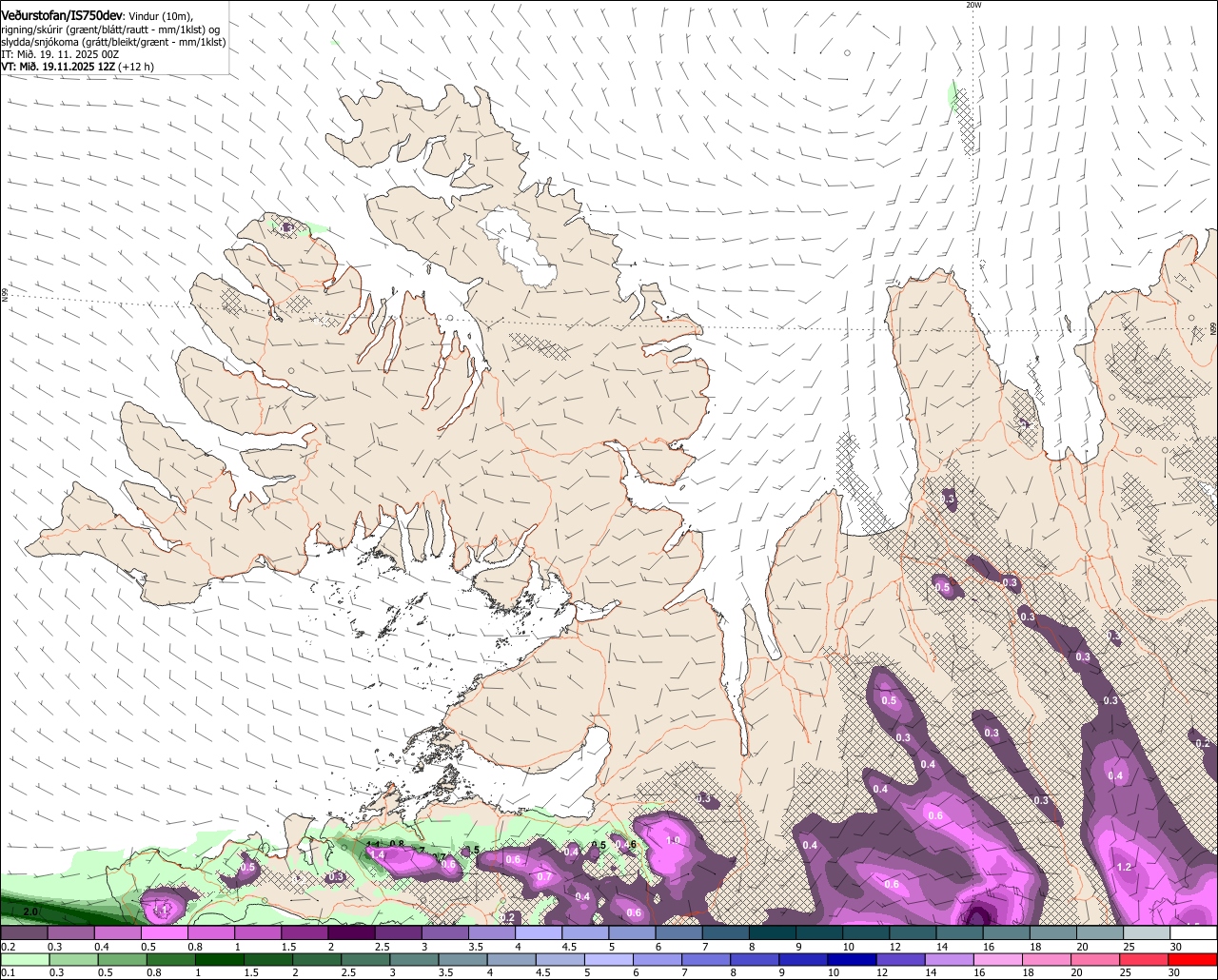Click the '1.2' precipitation value on map

[1124, 867]
